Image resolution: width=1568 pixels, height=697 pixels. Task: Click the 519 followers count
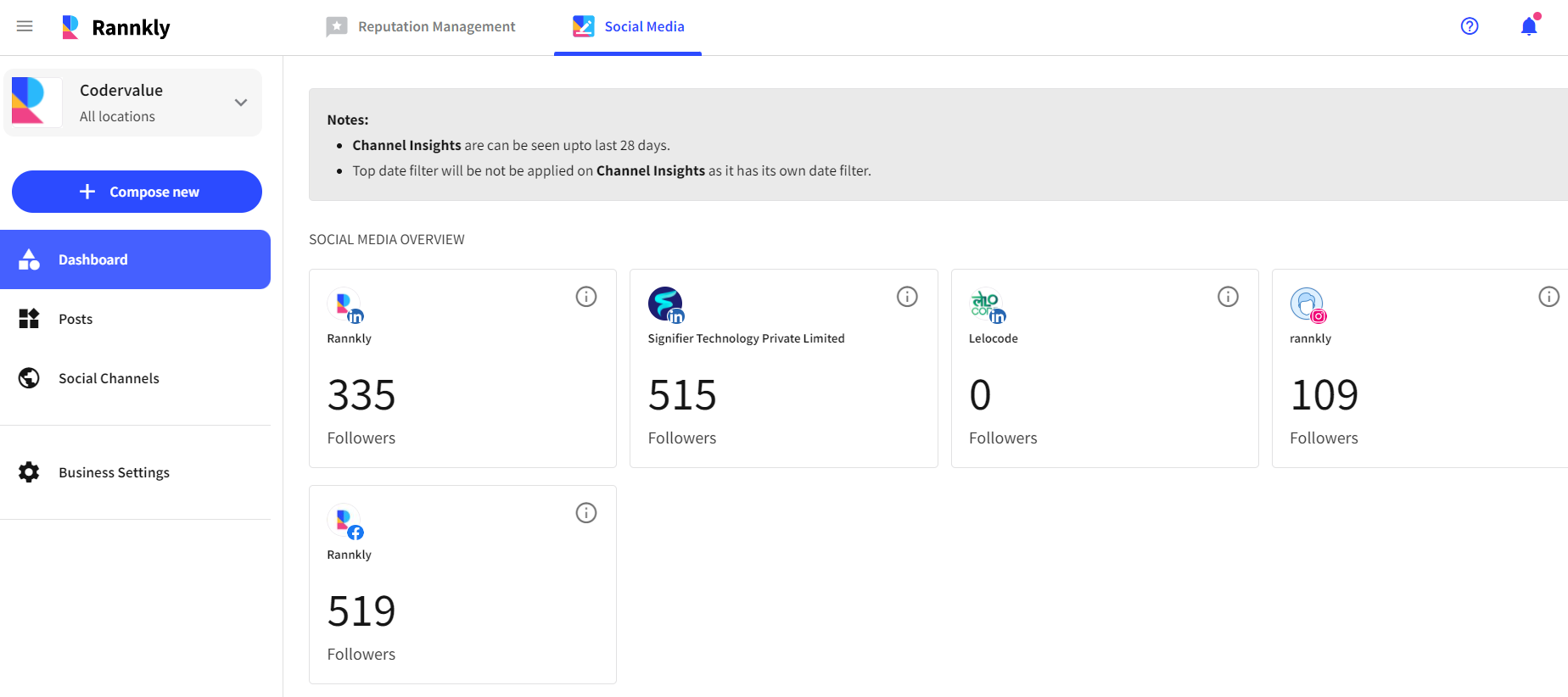pos(361,611)
